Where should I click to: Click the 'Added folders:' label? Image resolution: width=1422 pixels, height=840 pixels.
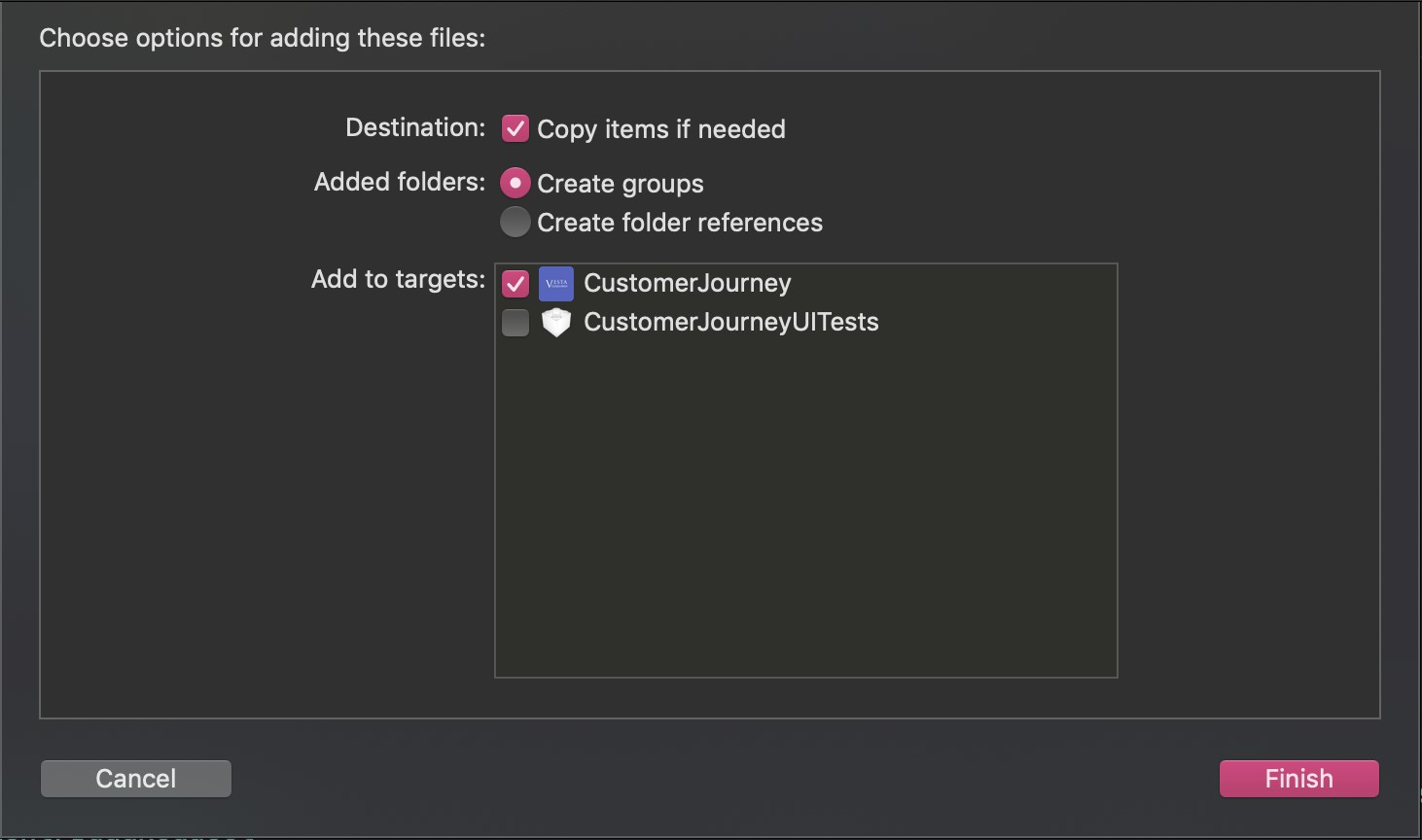pyautogui.click(x=399, y=182)
